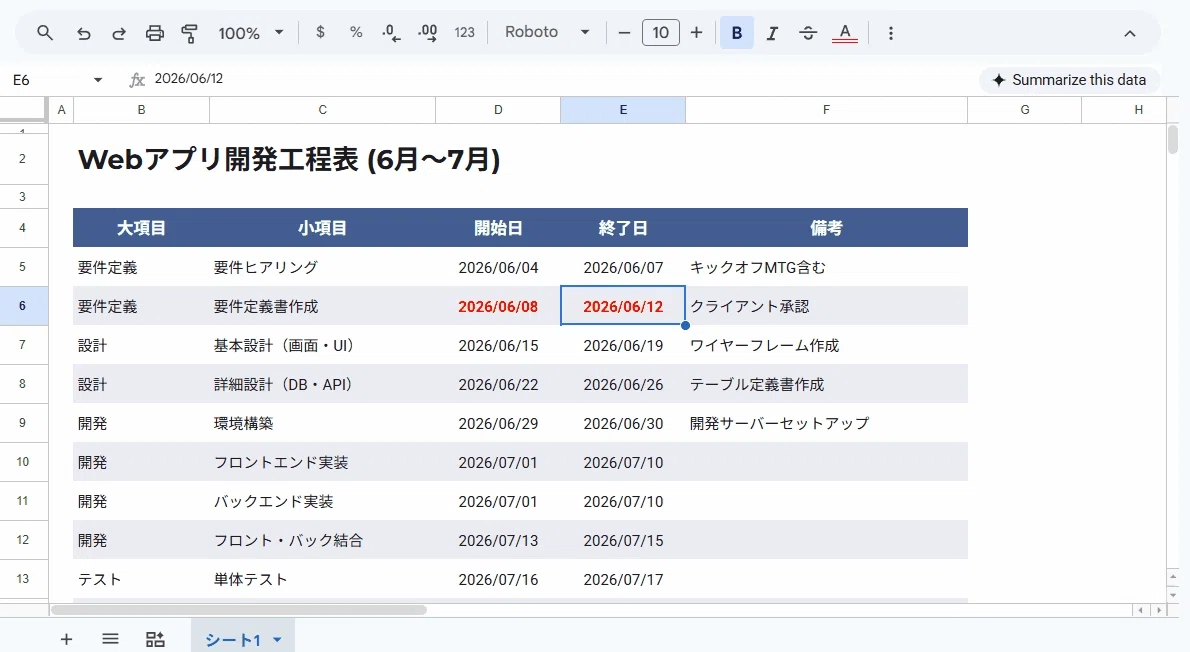The image size is (1190, 652).
Task: Open the search menus magnifier icon
Action: pos(46,33)
